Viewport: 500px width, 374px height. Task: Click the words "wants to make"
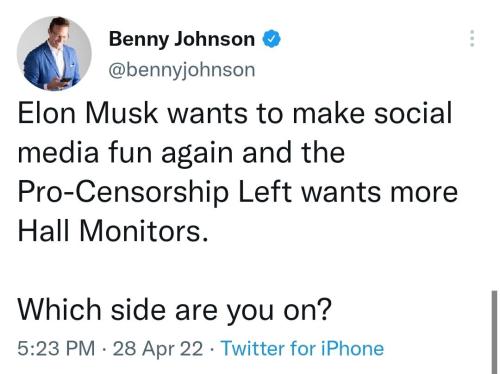click(266, 114)
